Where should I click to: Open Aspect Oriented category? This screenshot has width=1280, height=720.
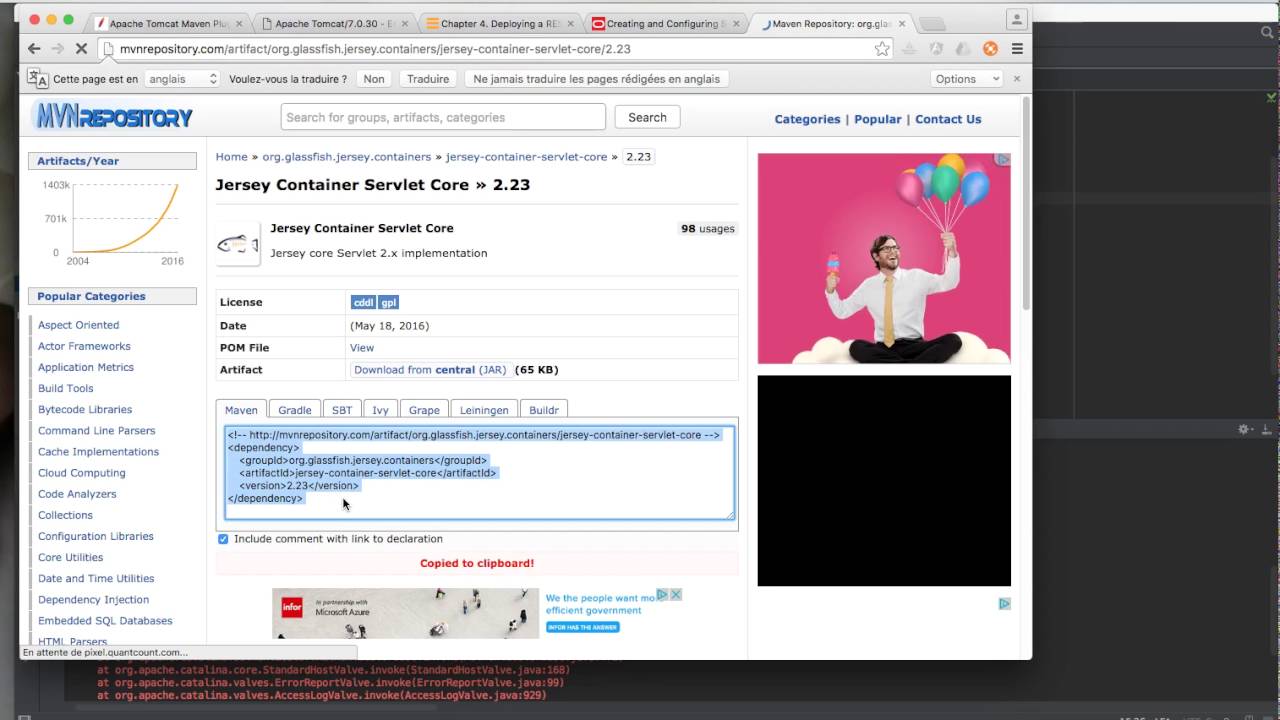78,325
